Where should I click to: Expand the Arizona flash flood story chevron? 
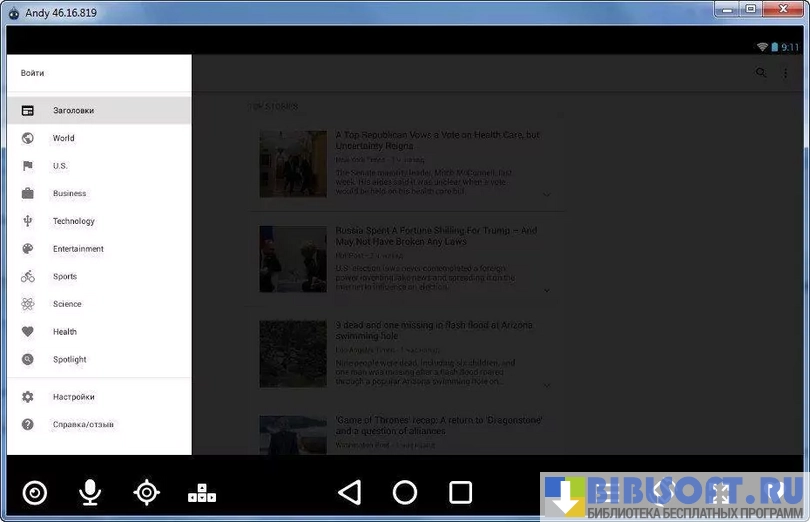point(547,384)
